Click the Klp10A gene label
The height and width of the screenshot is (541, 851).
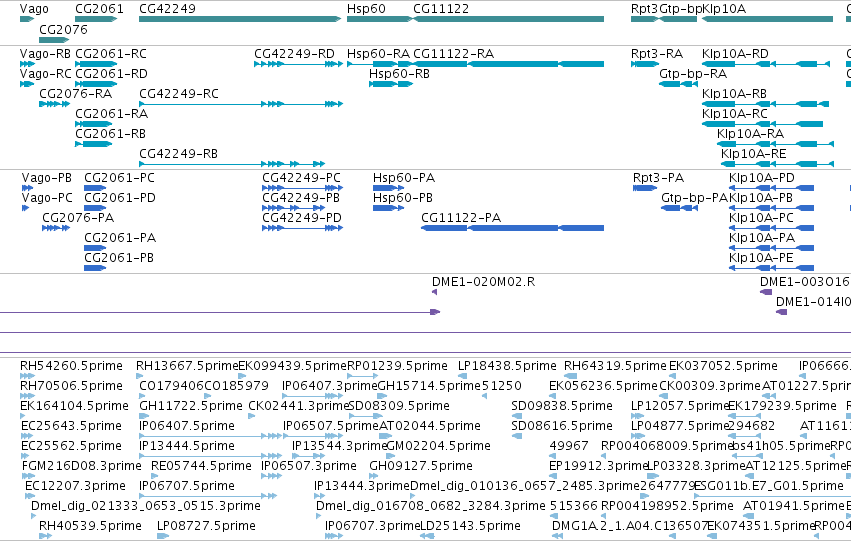pos(724,9)
